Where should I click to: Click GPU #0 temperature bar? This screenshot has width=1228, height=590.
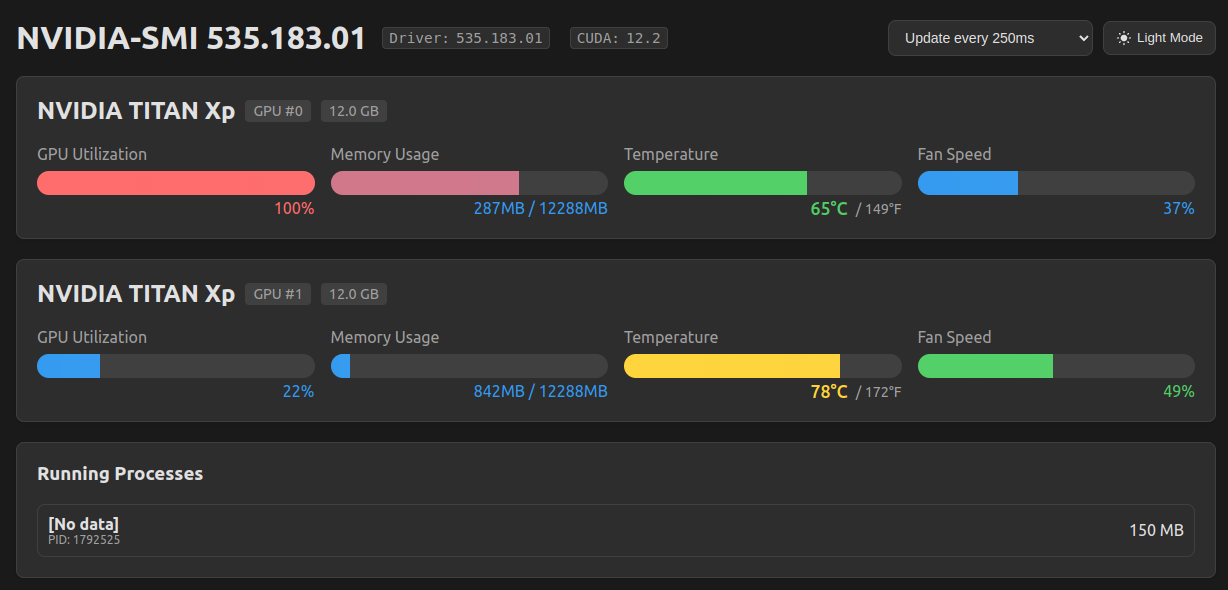coord(763,183)
